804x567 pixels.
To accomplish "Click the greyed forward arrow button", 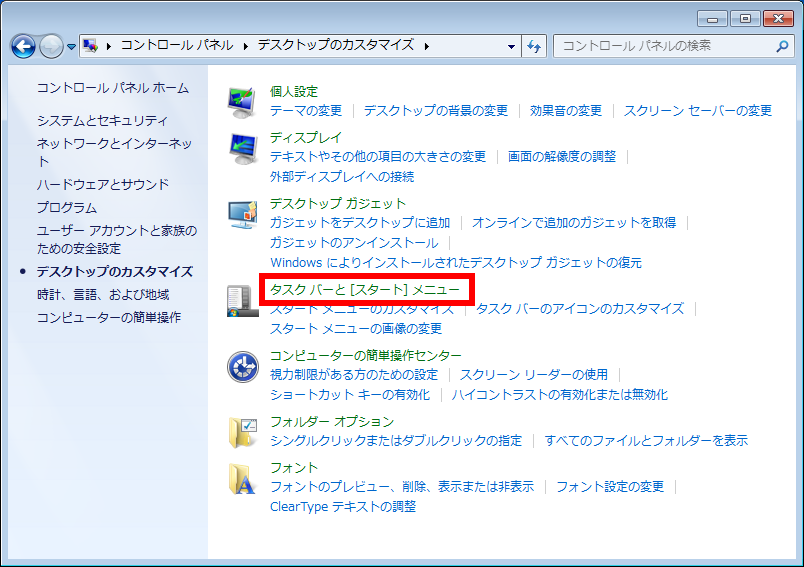I will (x=51, y=47).
